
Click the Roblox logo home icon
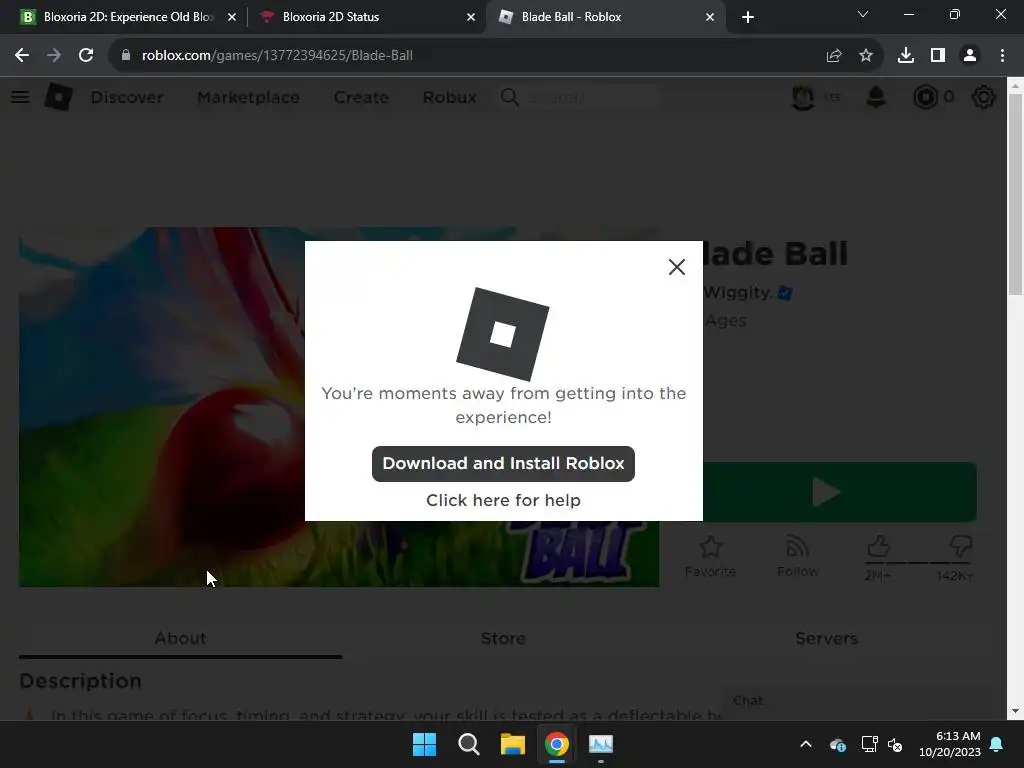click(59, 97)
